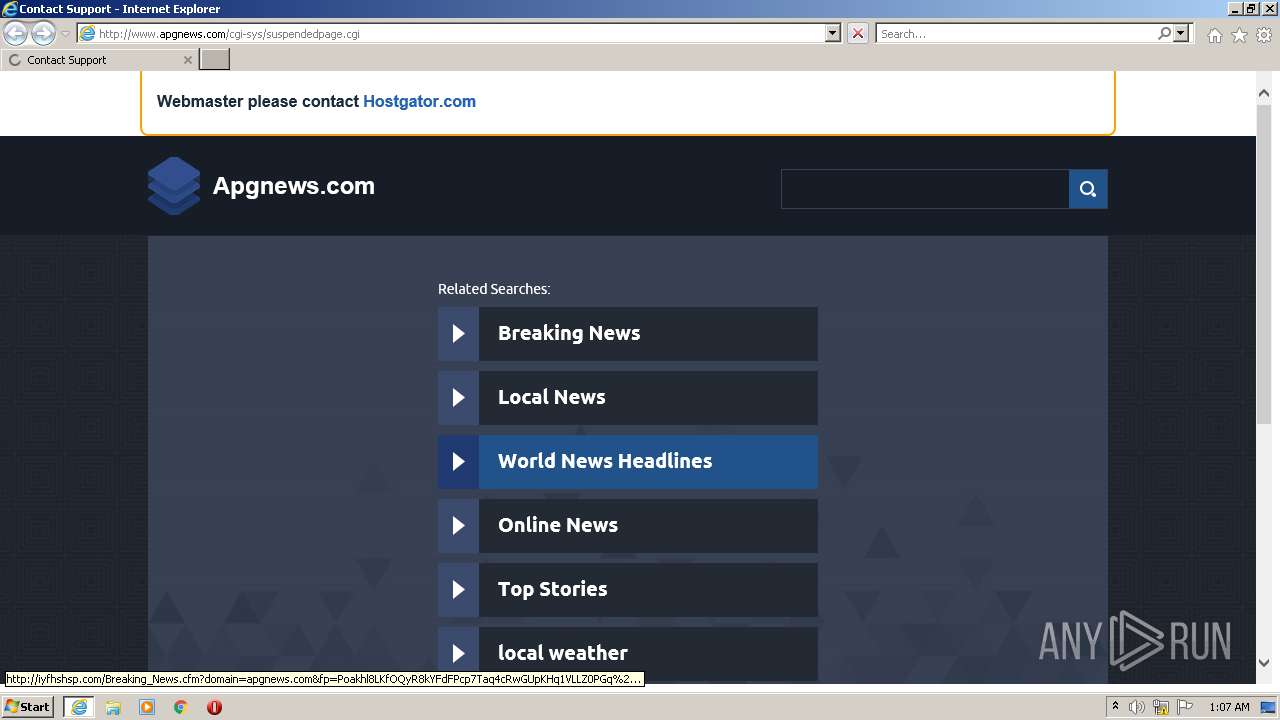Expand the address bar autocomplete dropdown

tap(833, 33)
